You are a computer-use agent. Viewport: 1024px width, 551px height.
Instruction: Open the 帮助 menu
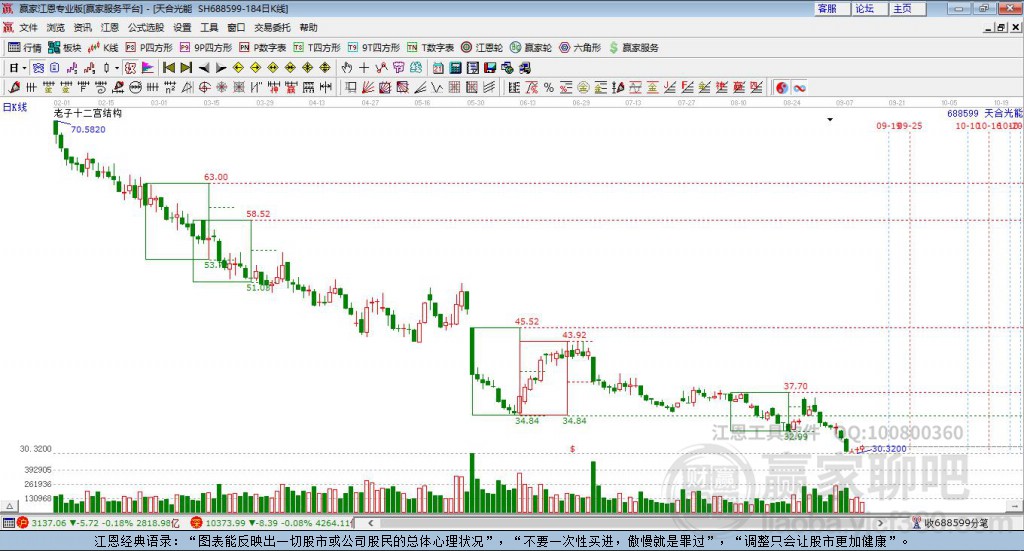[x=308, y=27]
